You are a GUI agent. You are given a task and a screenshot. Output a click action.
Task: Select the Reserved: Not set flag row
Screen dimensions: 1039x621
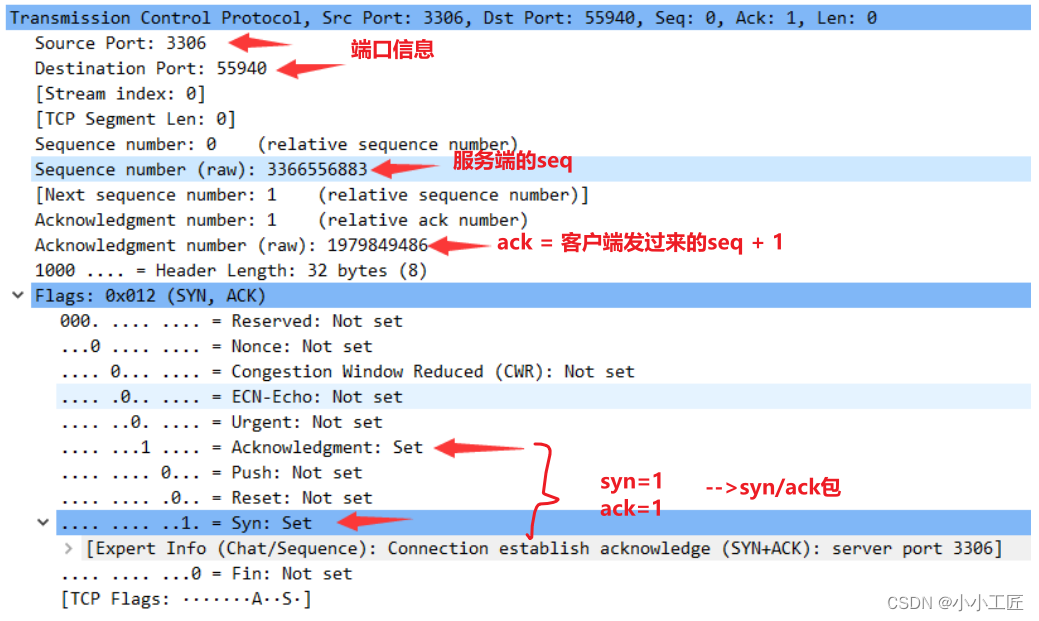[x=231, y=321]
